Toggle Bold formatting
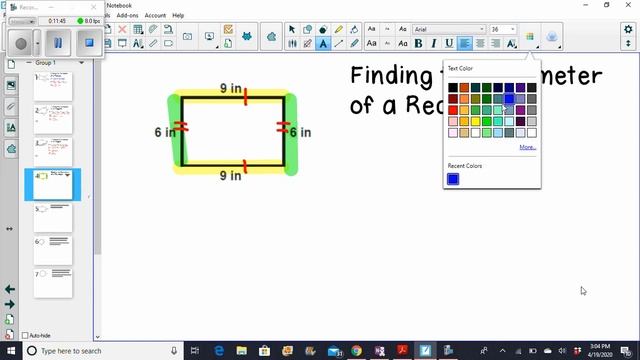 point(418,43)
